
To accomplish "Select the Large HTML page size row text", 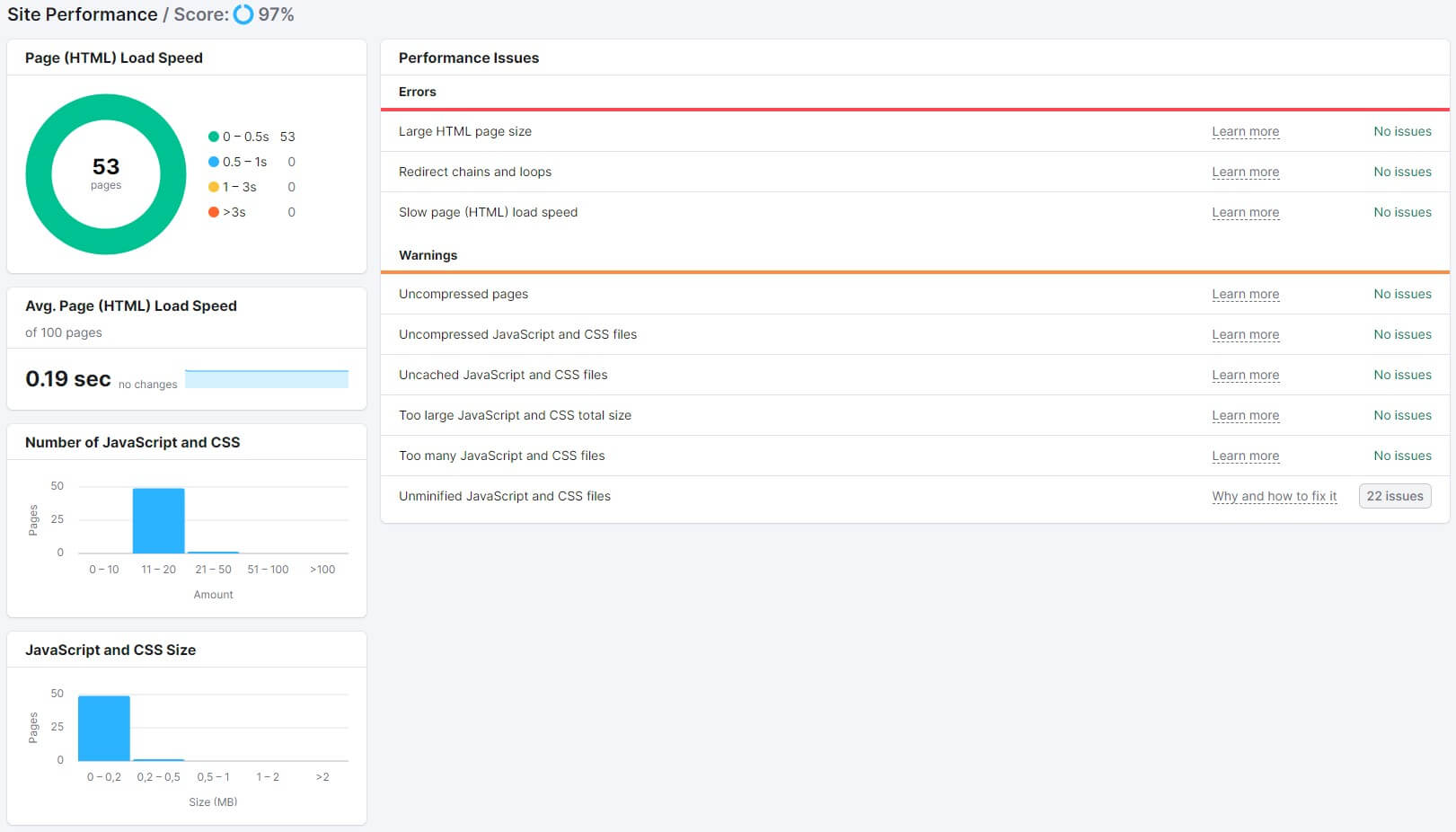I will (x=465, y=131).
